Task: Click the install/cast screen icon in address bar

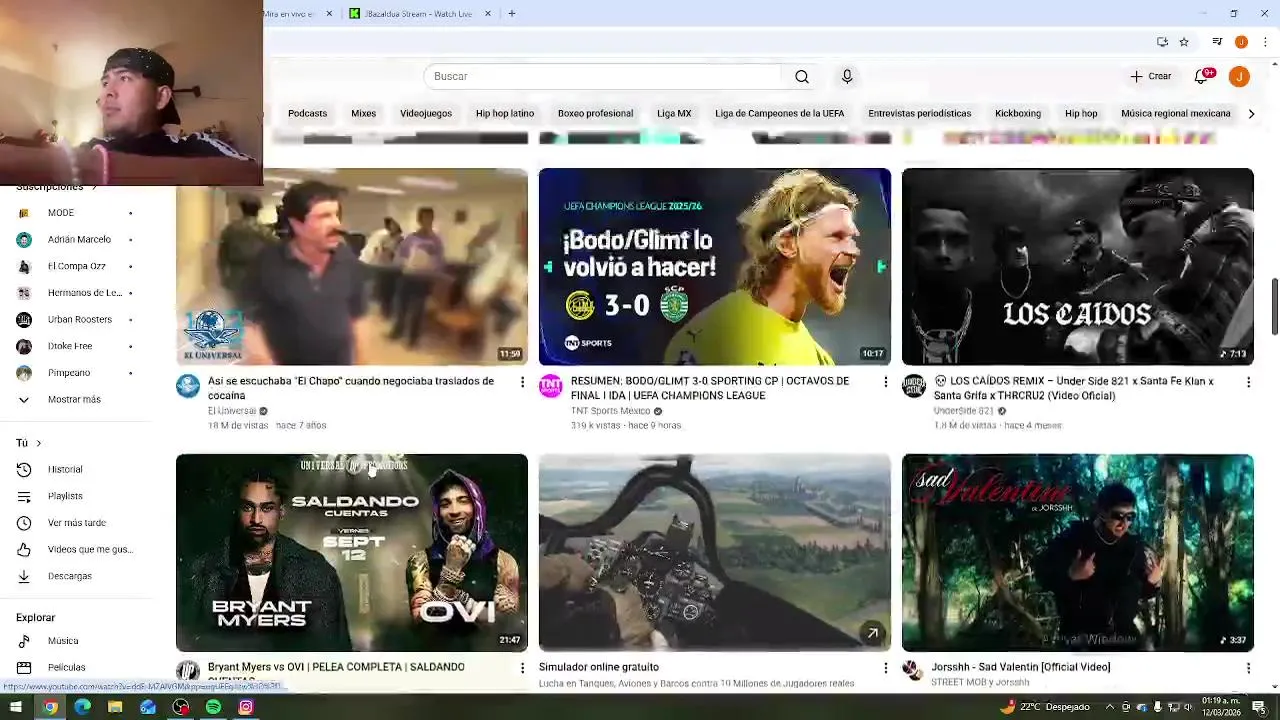Action: pyautogui.click(x=1162, y=42)
